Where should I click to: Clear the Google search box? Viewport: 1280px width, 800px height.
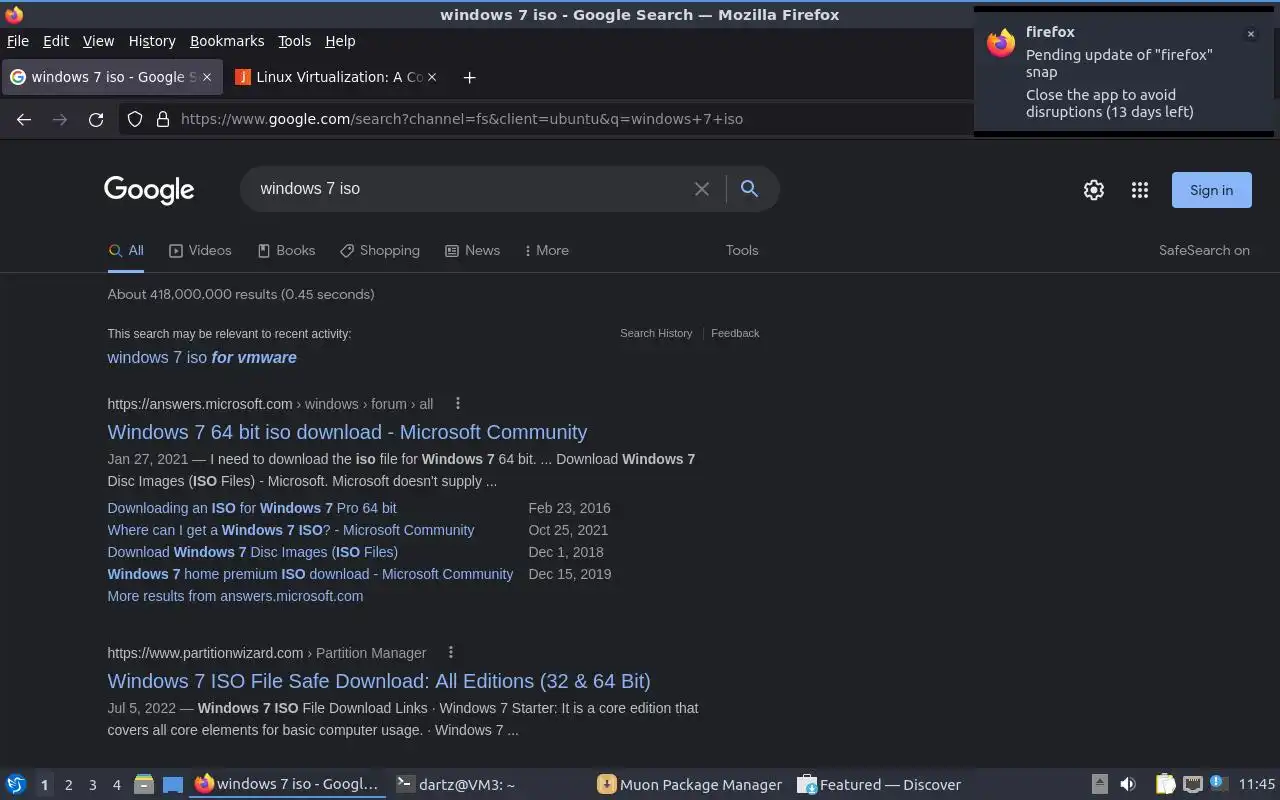(x=702, y=189)
